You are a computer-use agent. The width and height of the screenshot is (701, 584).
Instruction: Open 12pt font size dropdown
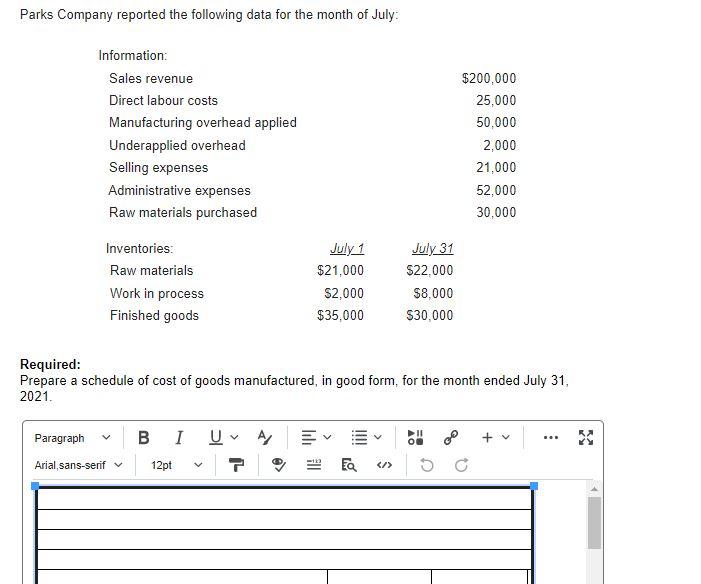176,466
